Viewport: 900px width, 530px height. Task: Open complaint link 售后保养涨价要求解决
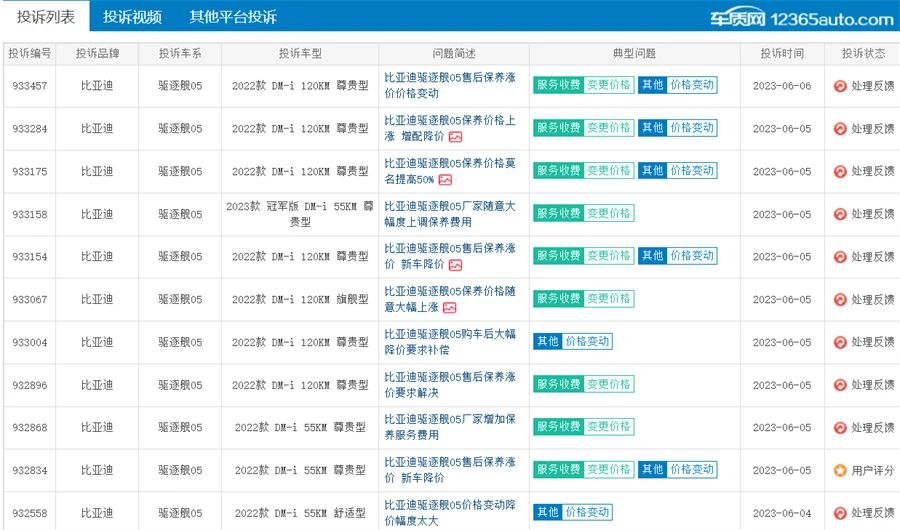[450, 384]
